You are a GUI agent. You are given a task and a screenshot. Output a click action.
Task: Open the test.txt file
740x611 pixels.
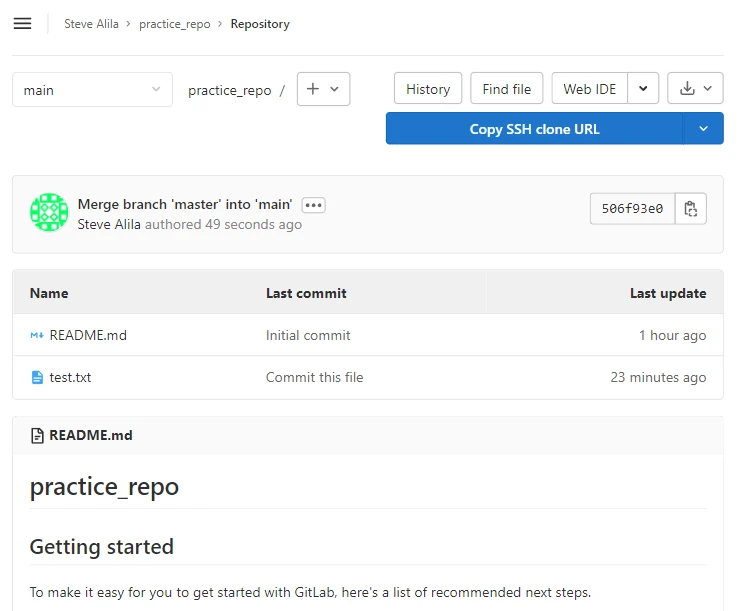pyautogui.click(x=70, y=378)
